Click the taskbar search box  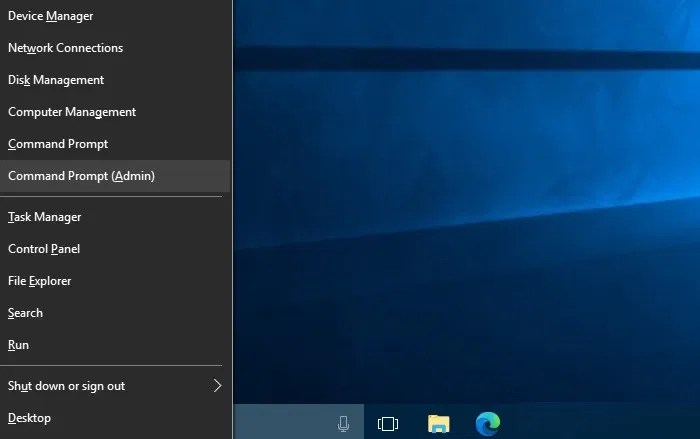[299, 422]
